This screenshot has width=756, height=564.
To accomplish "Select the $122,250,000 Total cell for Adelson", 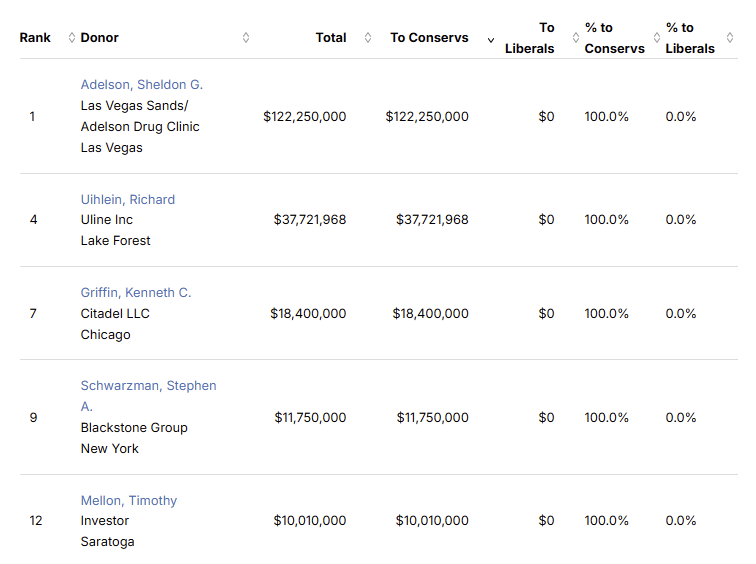I will pyautogui.click(x=305, y=117).
